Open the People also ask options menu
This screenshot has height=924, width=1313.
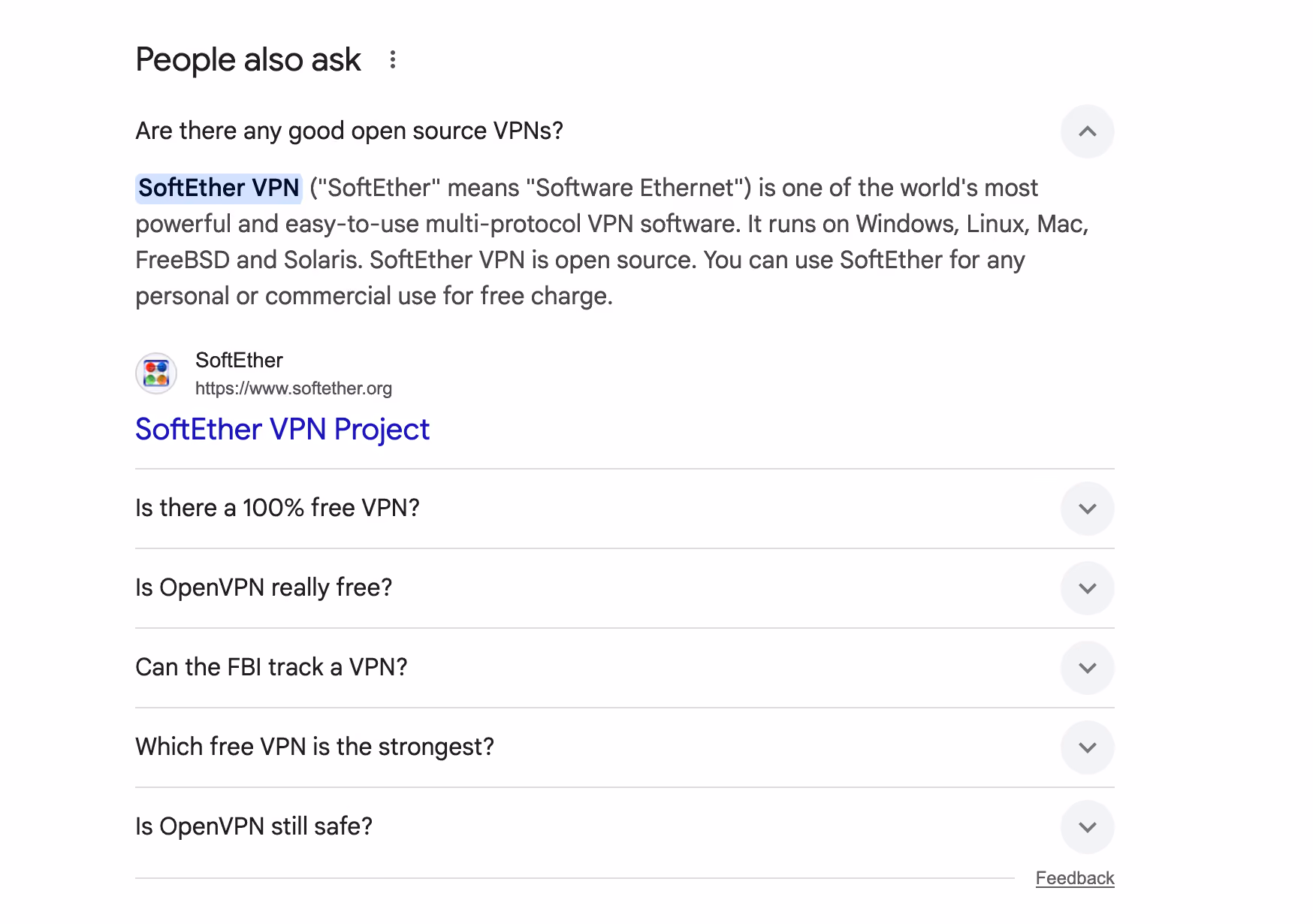point(392,60)
